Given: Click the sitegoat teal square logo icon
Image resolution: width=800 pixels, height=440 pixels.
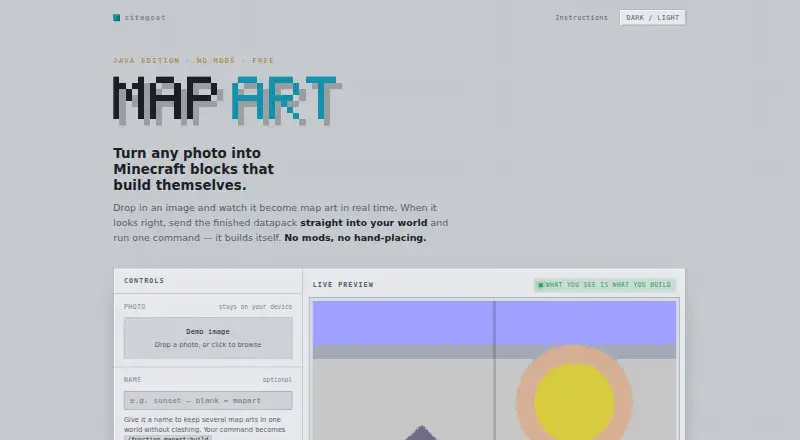Looking at the screenshot, I should pos(116,17).
